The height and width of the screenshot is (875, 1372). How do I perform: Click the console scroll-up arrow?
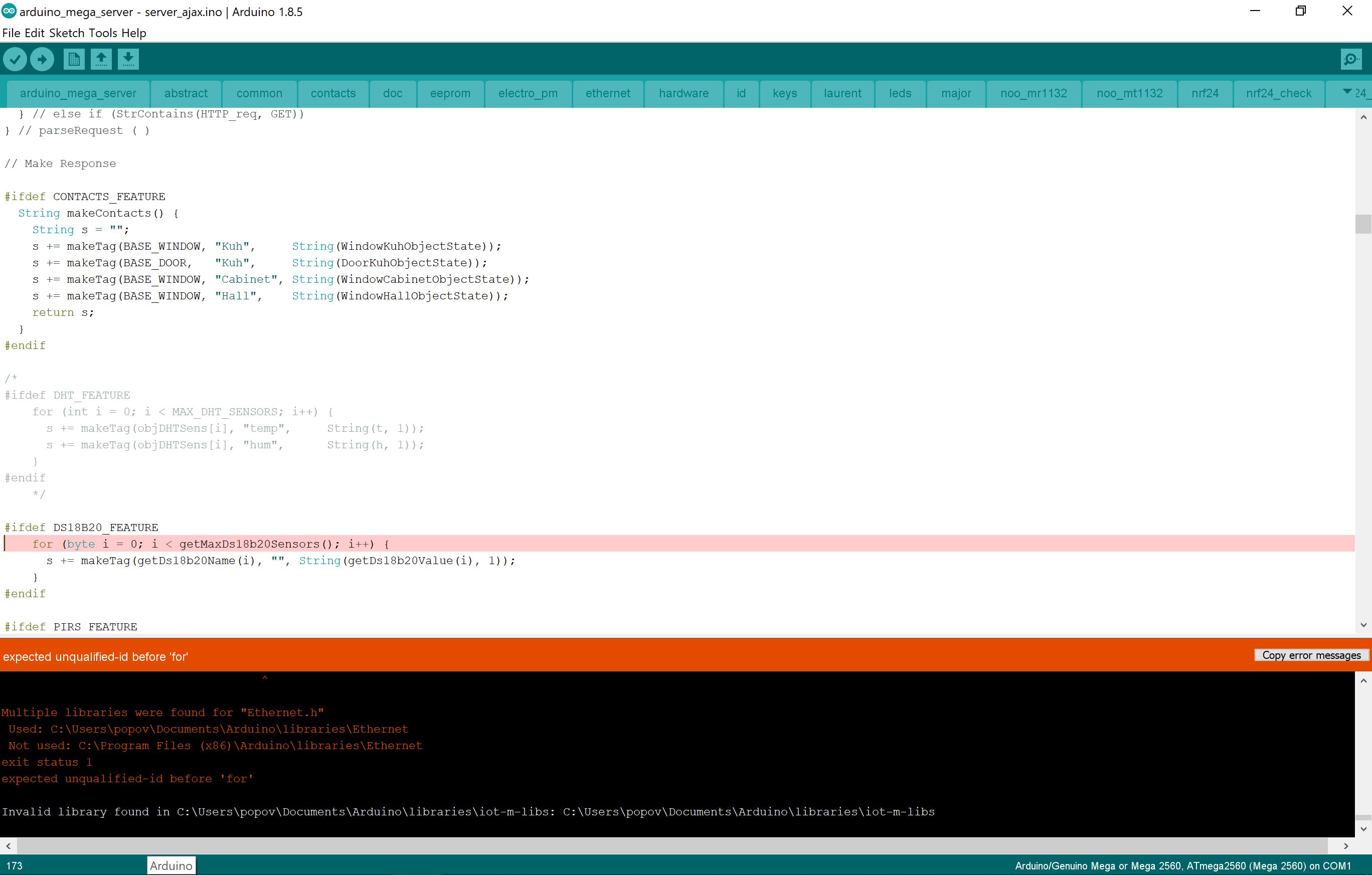[1363, 681]
